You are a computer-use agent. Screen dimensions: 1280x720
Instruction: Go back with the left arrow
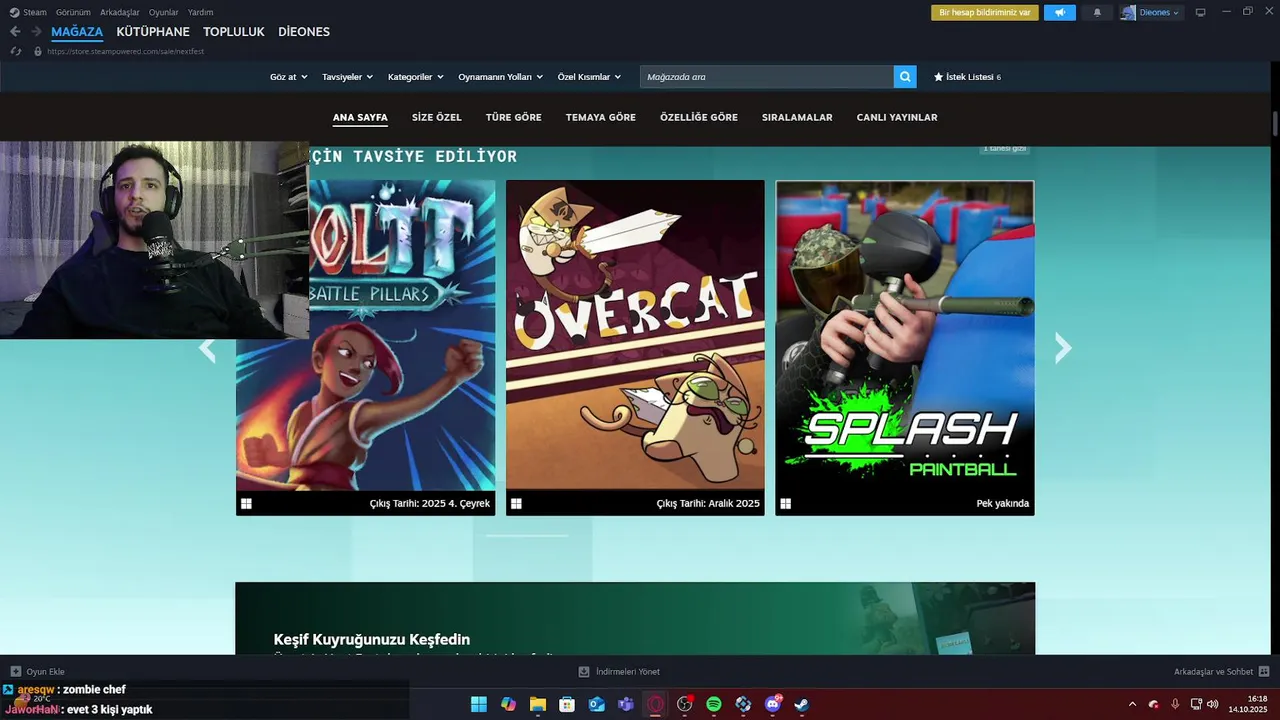pos(15,31)
